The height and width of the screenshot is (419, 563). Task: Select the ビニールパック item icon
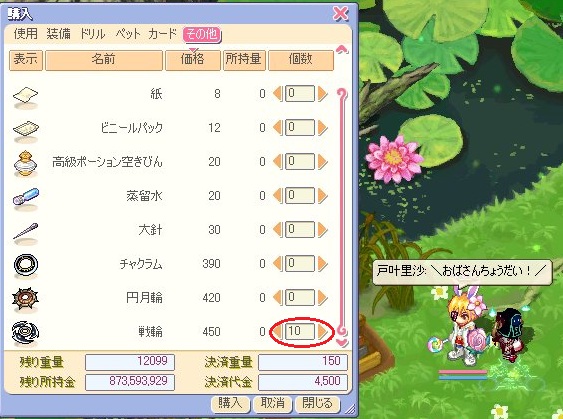click(25, 129)
